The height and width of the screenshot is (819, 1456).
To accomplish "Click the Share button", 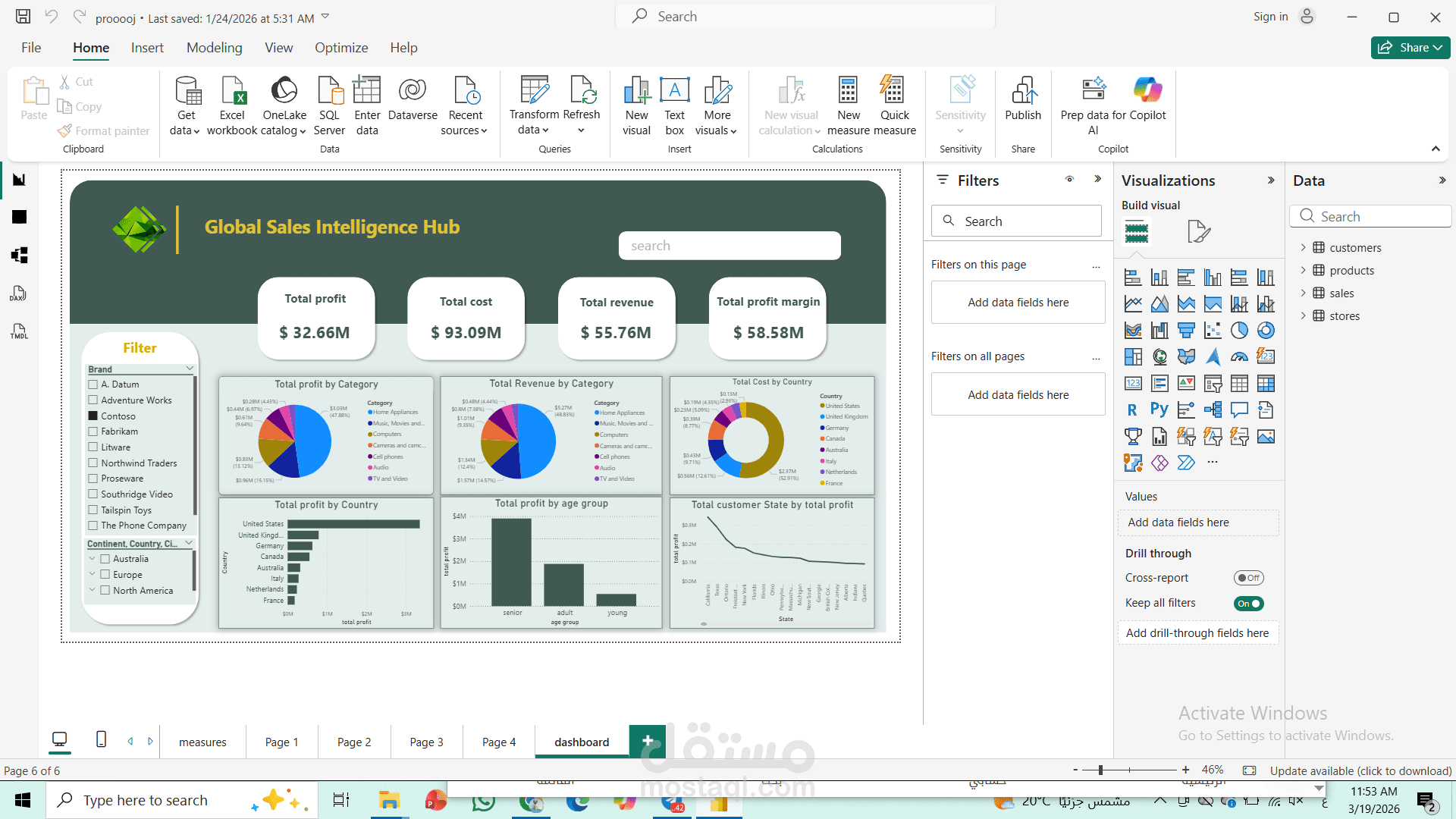I will pyautogui.click(x=1409, y=48).
